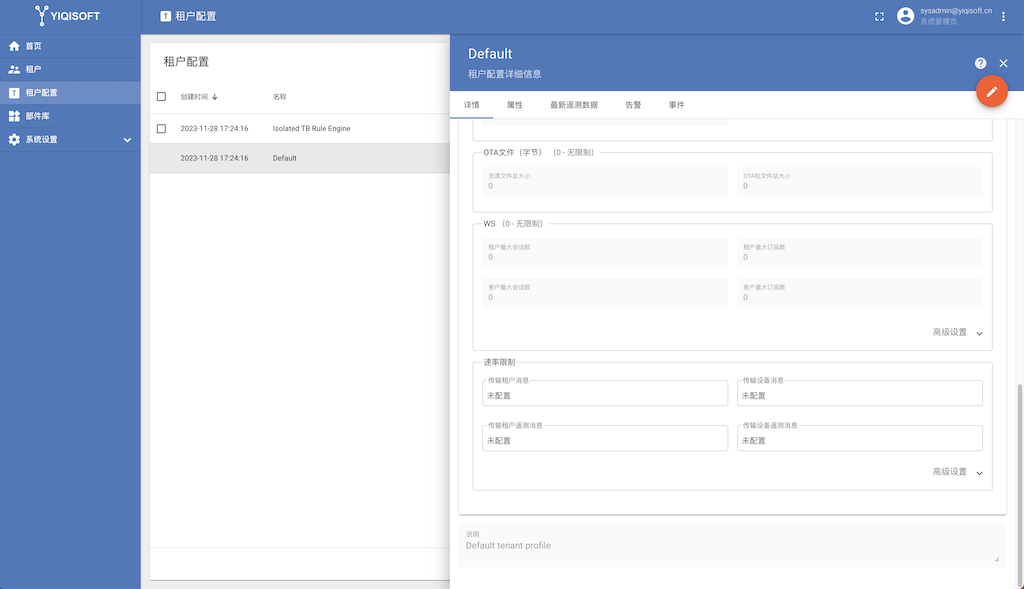The height and width of the screenshot is (589, 1024).
Task: Go to 首页 home in sidebar
Action: tap(33, 46)
